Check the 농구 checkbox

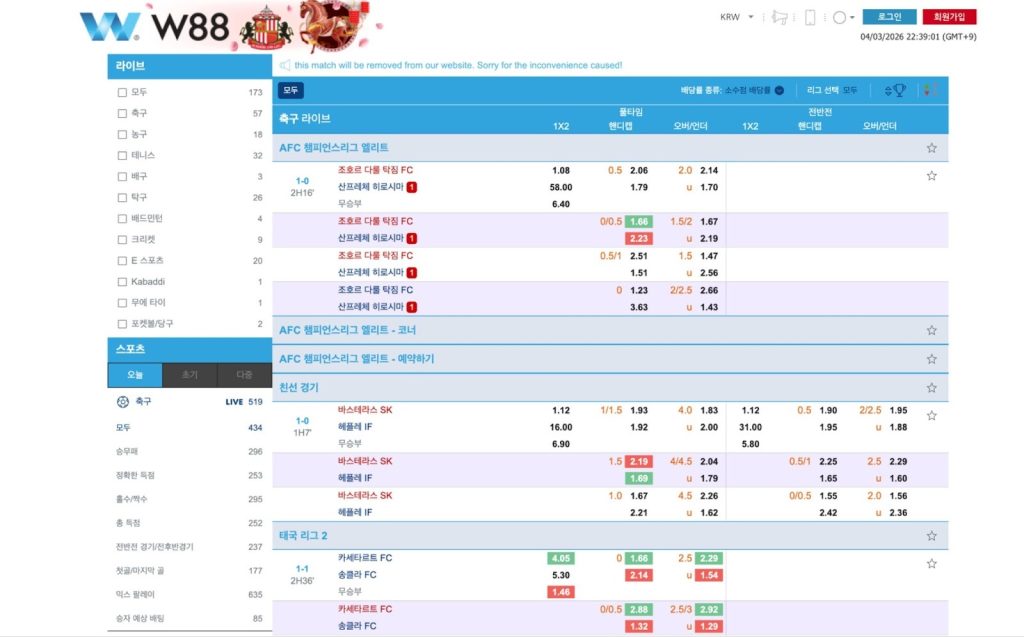[122, 135]
